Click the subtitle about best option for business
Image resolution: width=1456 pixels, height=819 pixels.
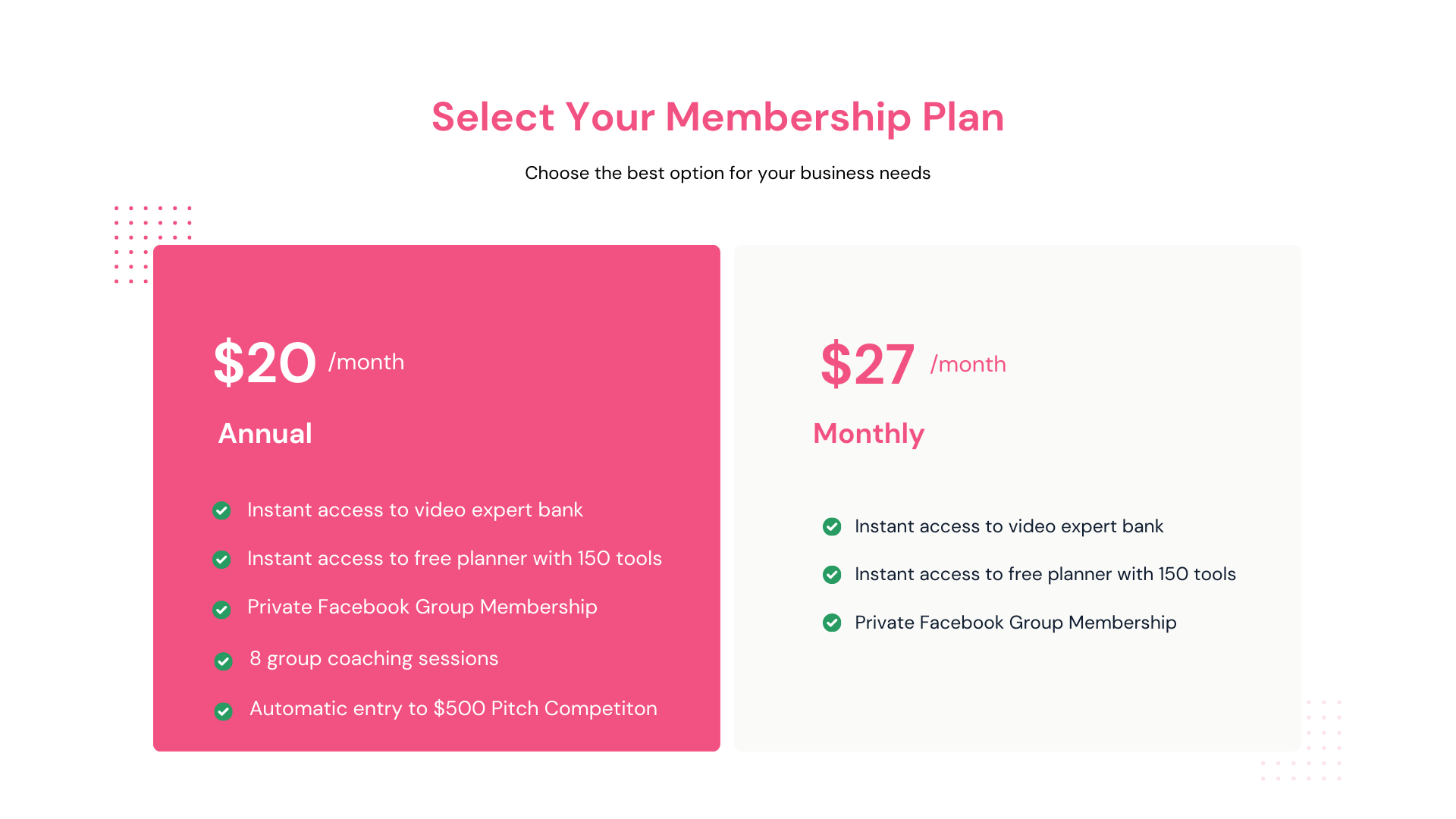pos(727,173)
